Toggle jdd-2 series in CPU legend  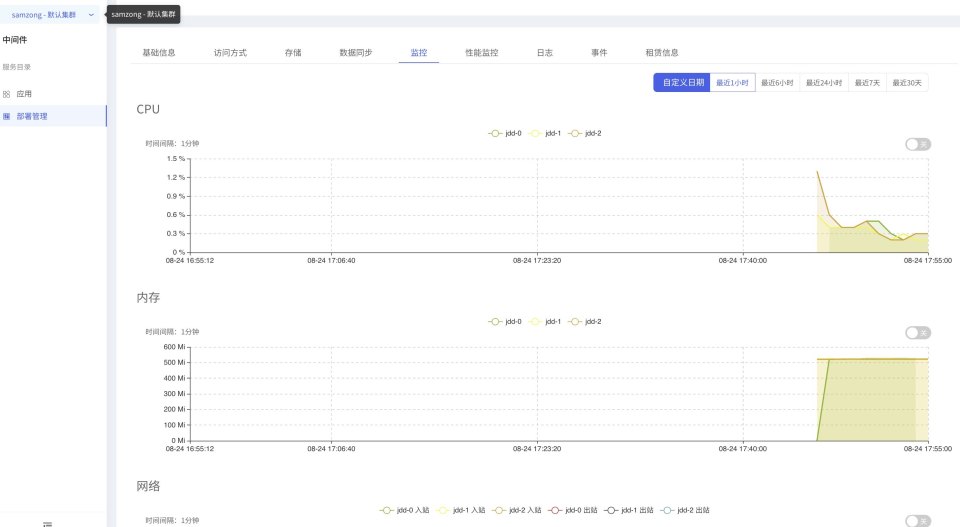tap(586, 133)
